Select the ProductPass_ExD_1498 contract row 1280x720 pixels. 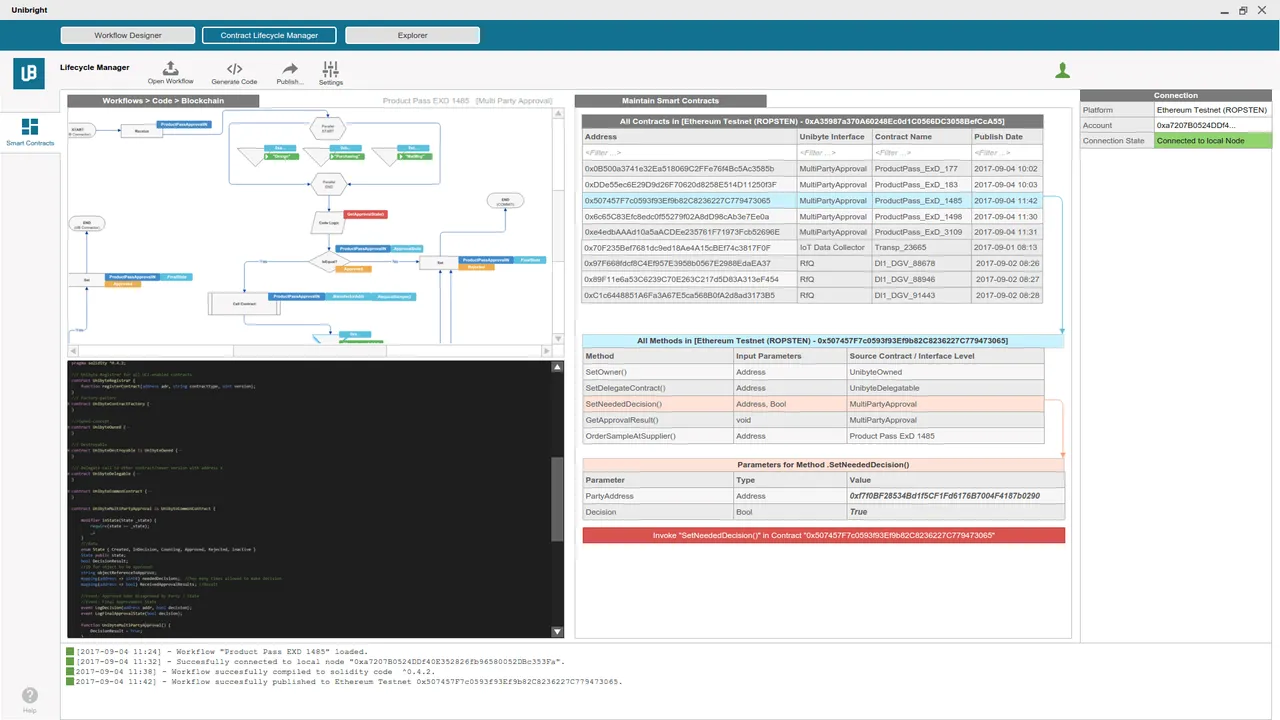[812, 216]
